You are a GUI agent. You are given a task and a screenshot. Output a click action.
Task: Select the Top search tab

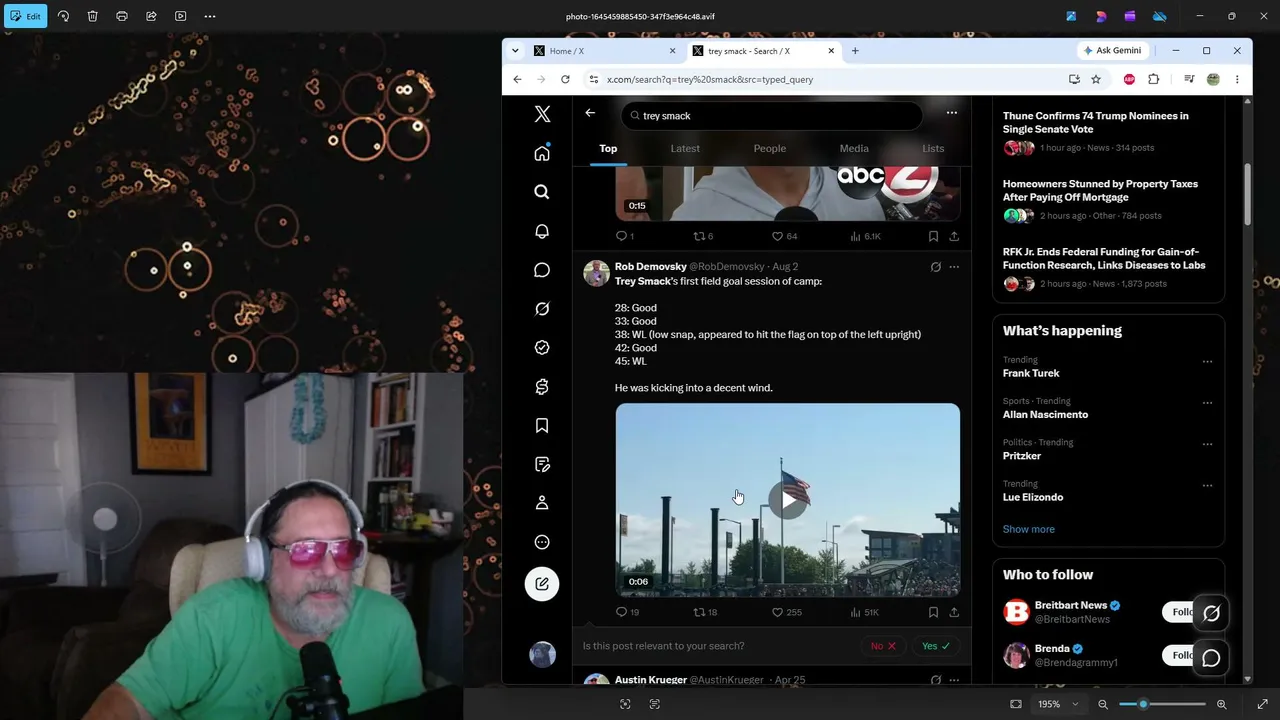(608, 148)
